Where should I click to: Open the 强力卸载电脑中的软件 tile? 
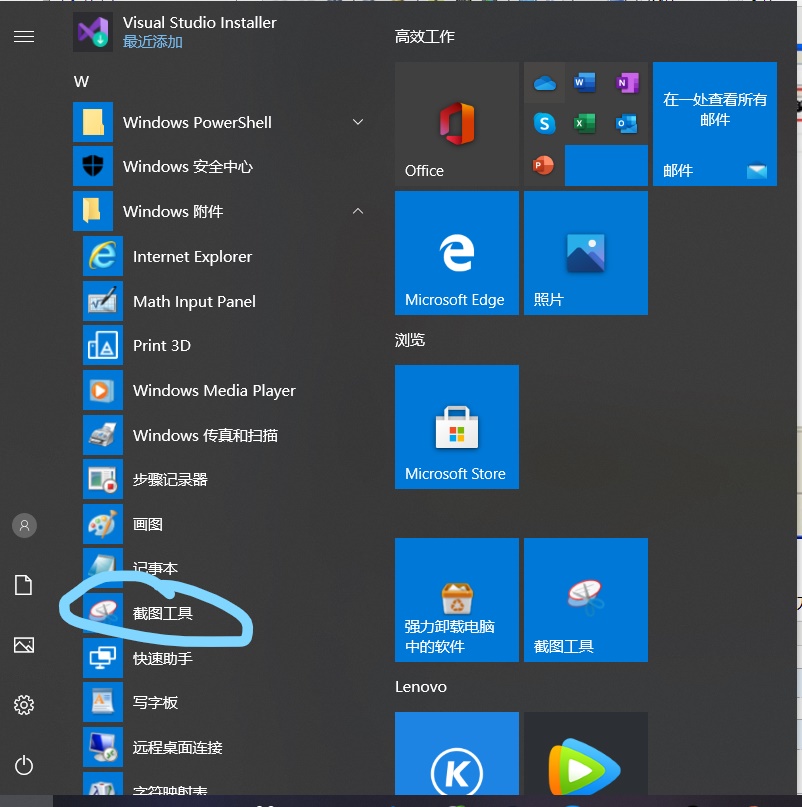pos(457,600)
